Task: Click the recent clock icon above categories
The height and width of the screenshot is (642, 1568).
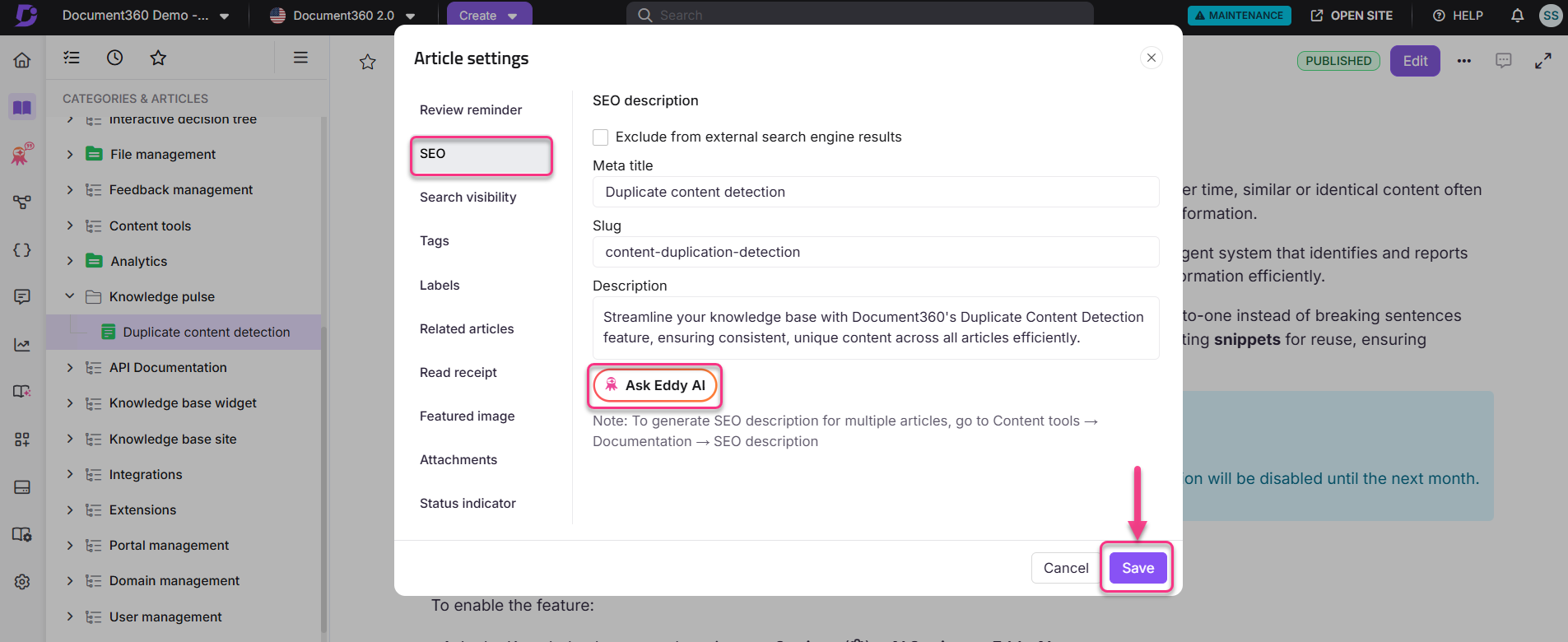Action: pos(115,58)
